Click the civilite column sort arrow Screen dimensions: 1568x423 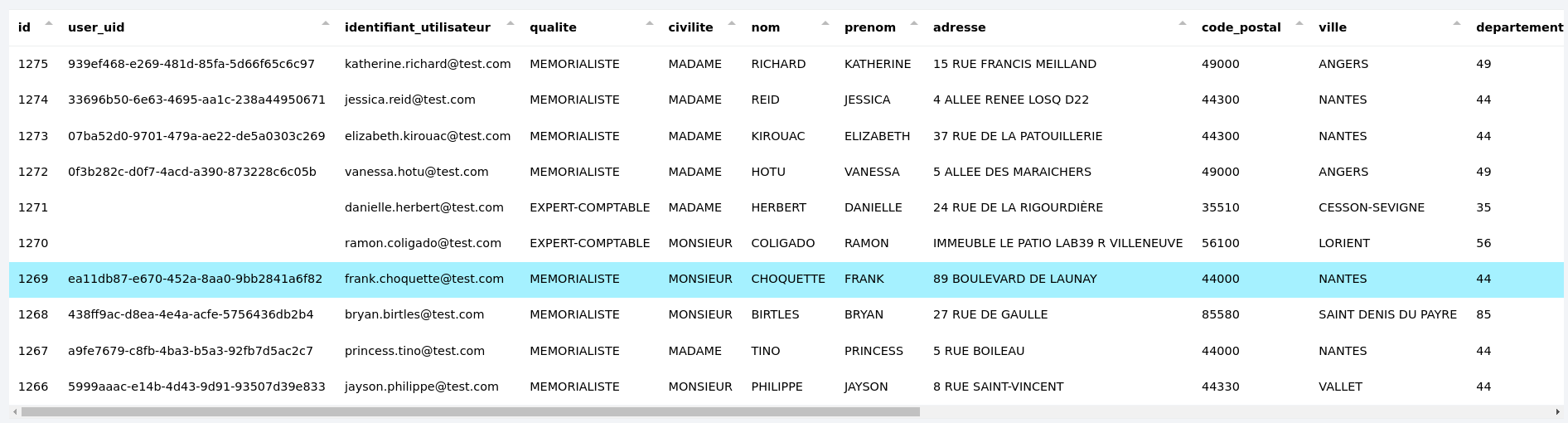coord(732,23)
